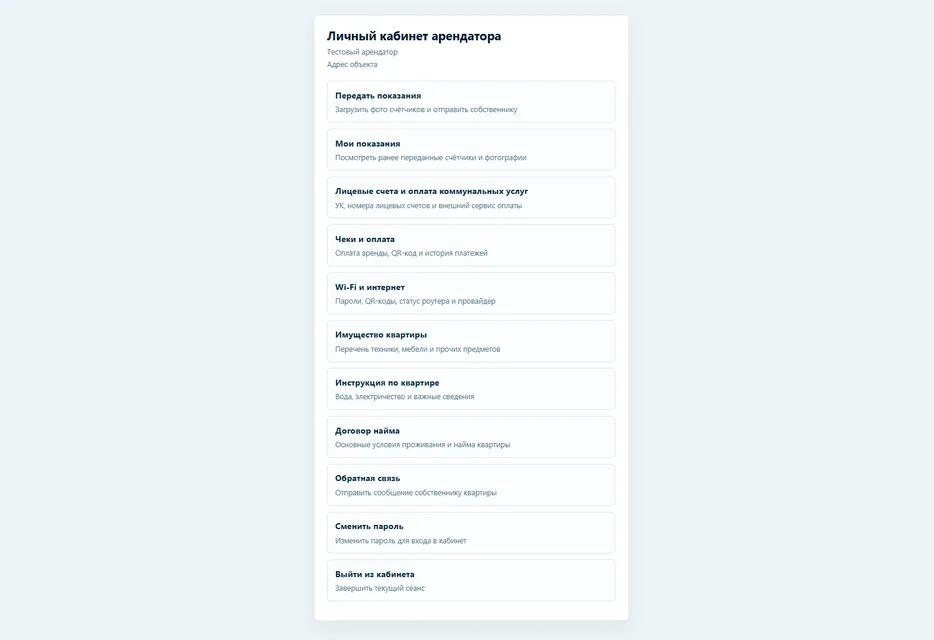Click Завершить текущий сеанс text
This screenshot has height=640, width=934.
click(380, 588)
